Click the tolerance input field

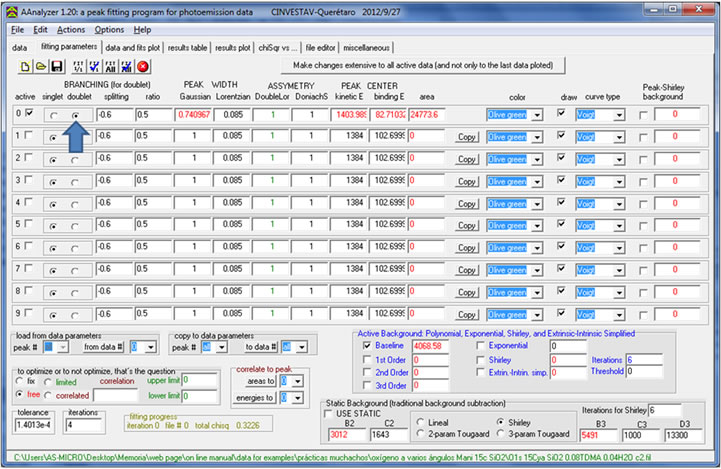[x=35, y=425]
